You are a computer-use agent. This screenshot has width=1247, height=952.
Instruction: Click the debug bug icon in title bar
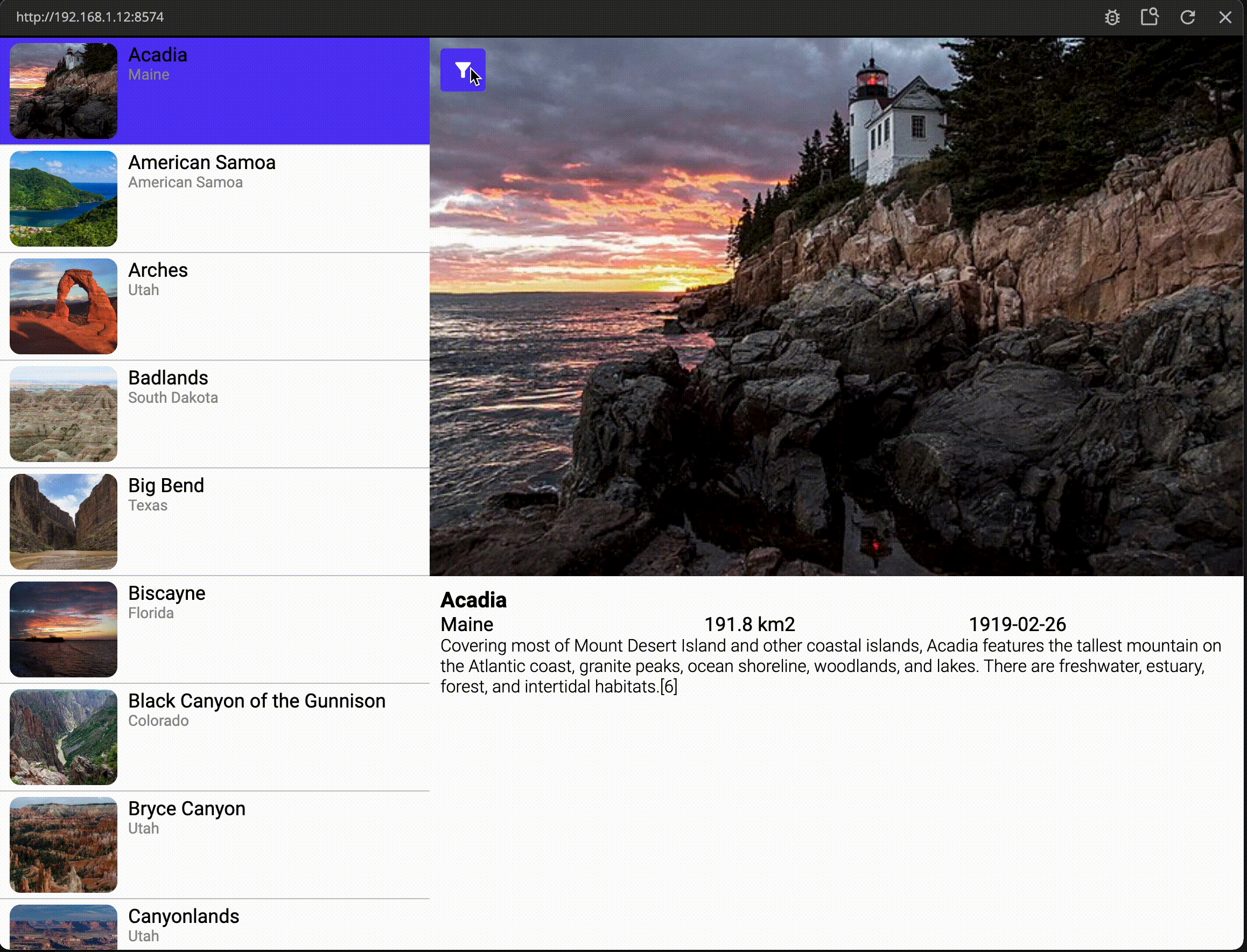pos(1112,17)
